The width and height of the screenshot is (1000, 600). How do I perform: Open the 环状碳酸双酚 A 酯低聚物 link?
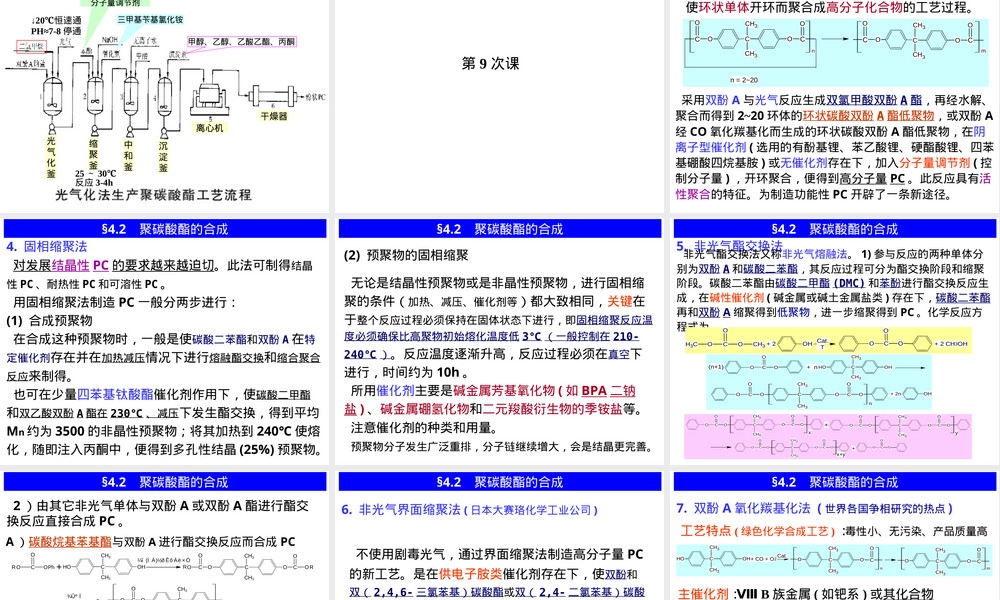(x=868, y=115)
